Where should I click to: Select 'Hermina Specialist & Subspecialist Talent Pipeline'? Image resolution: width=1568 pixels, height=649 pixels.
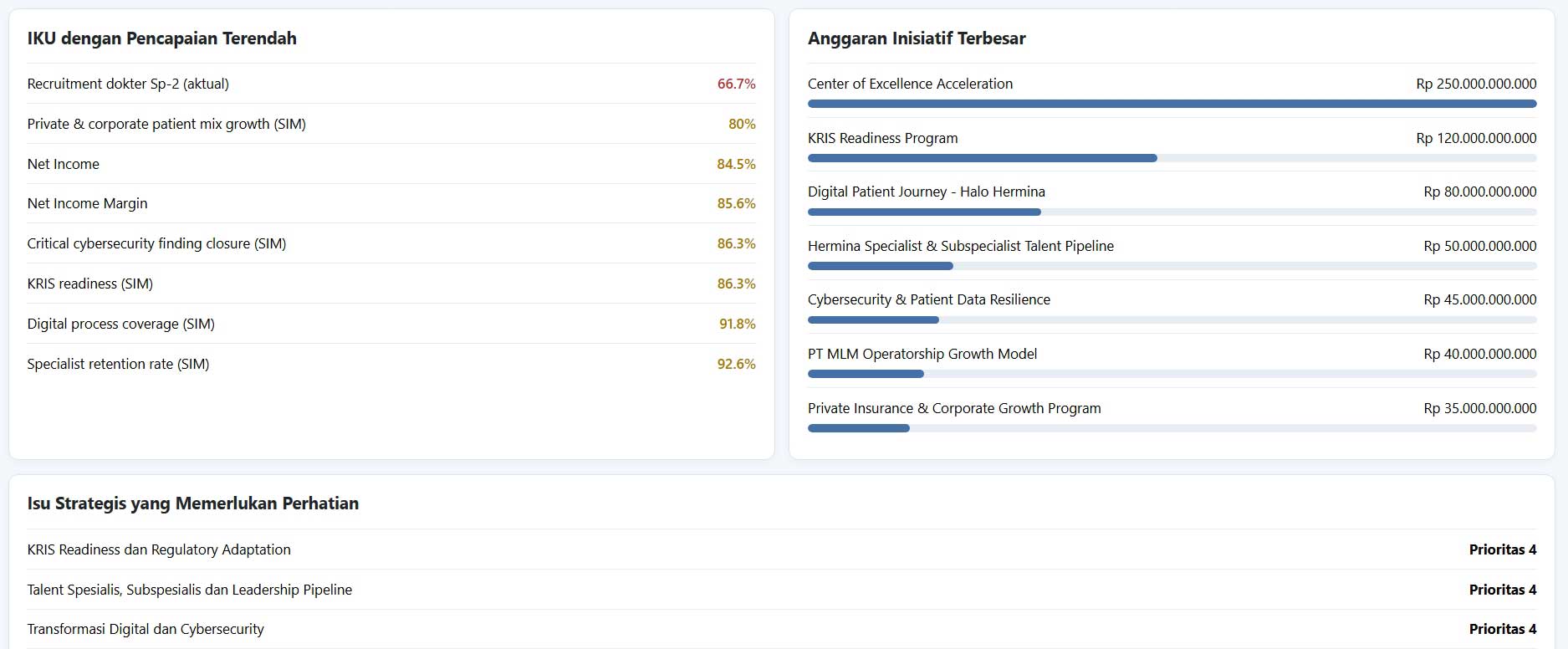[961, 246]
